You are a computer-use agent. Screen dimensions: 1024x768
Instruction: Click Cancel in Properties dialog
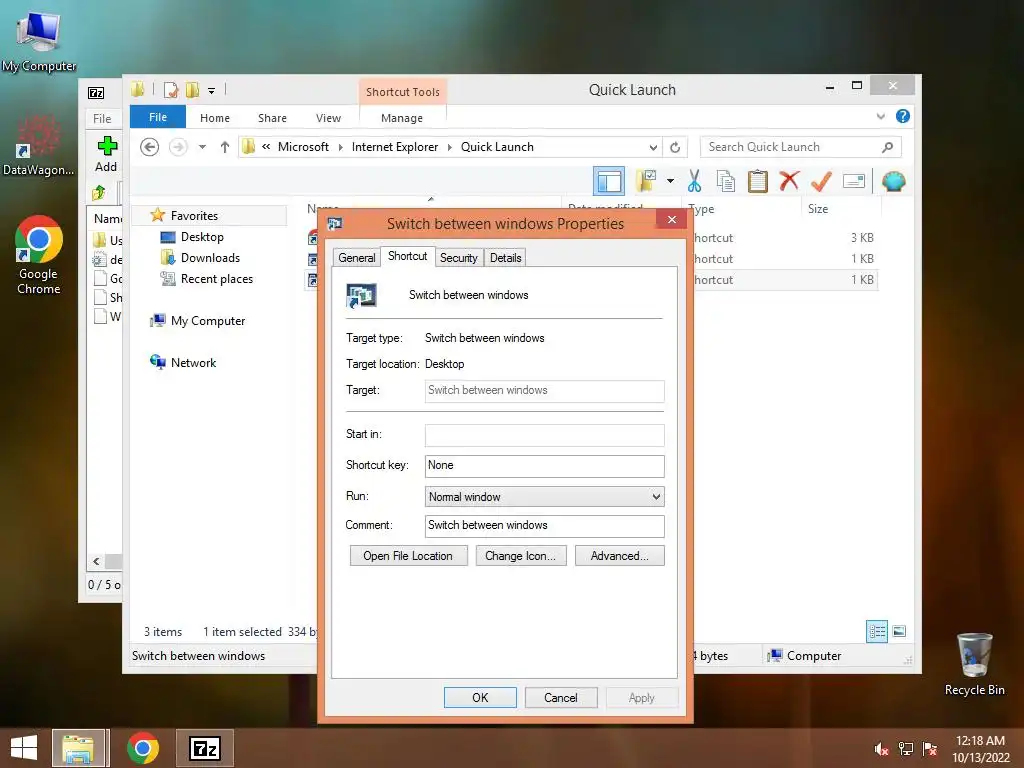(560, 697)
